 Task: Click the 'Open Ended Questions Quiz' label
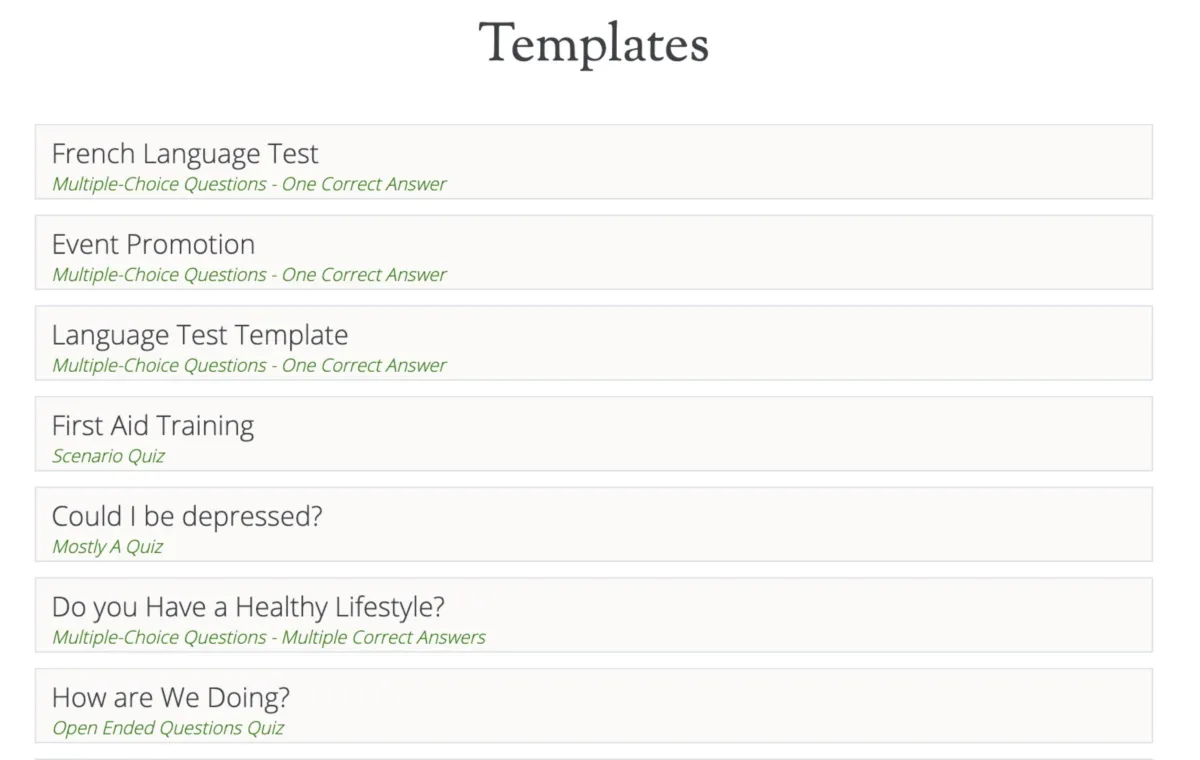168,729
